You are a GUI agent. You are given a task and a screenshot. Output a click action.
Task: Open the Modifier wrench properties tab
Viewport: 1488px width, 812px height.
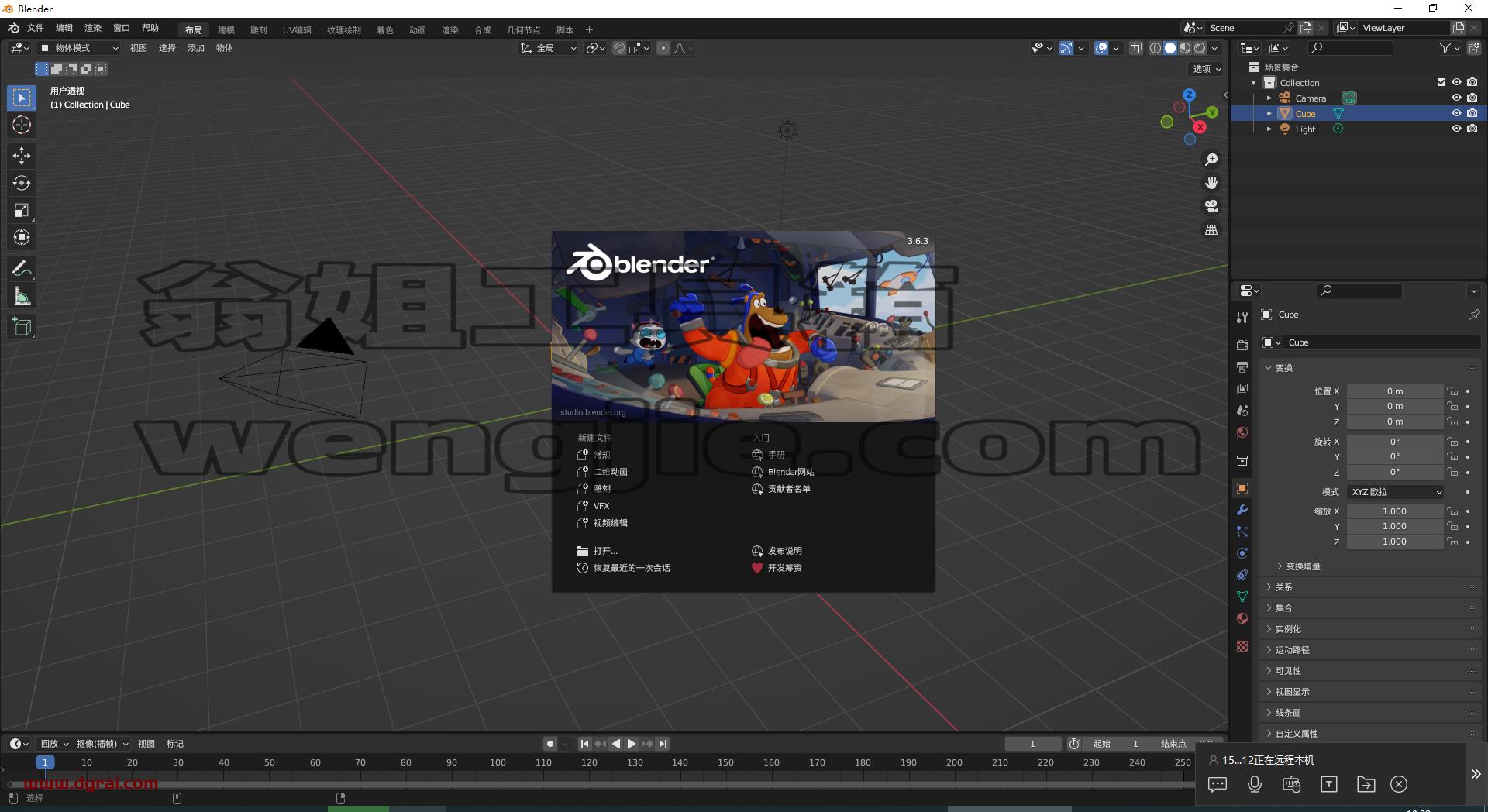tap(1242, 510)
